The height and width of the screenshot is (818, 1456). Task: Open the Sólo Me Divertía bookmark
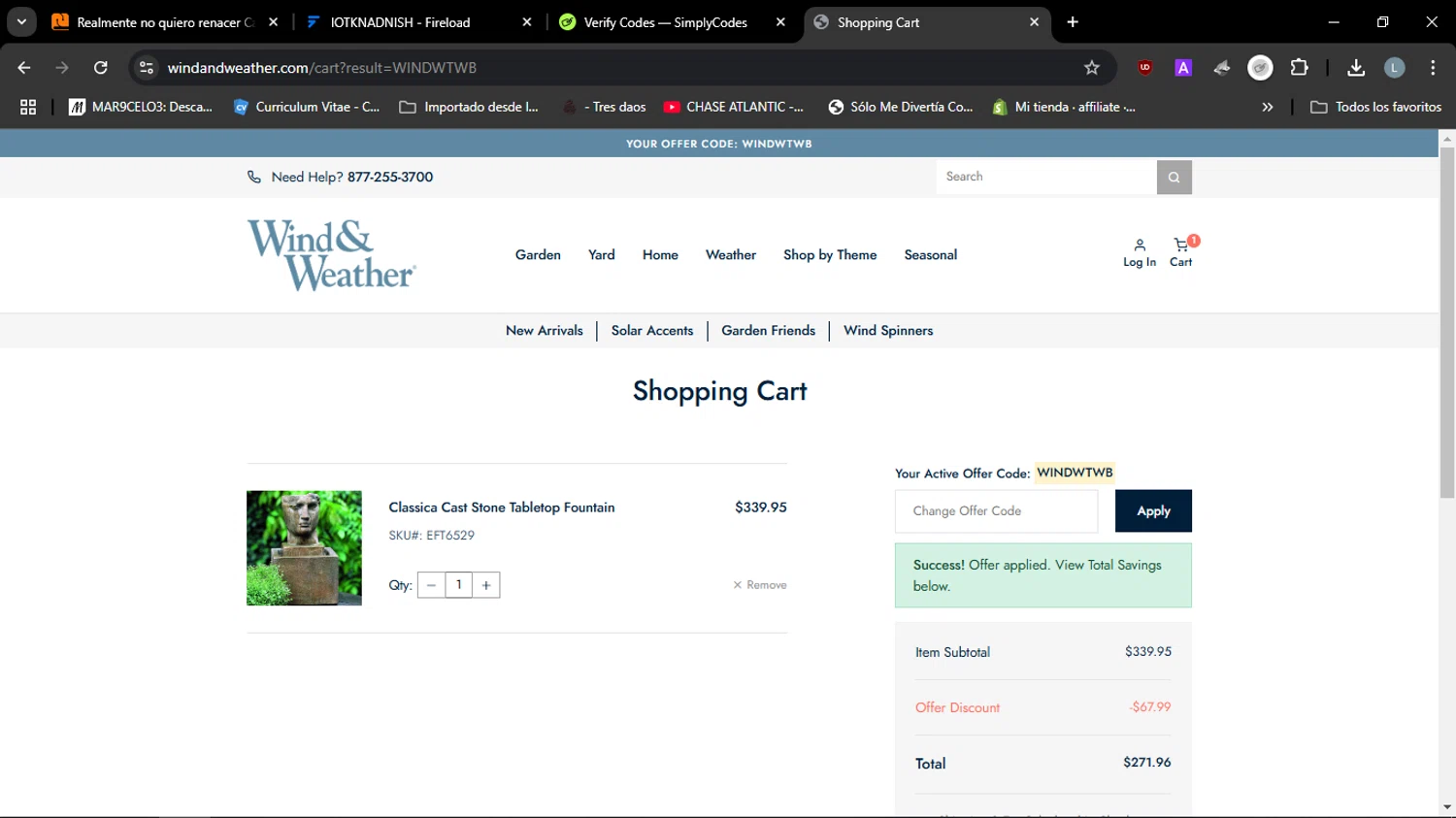tap(901, 107)
